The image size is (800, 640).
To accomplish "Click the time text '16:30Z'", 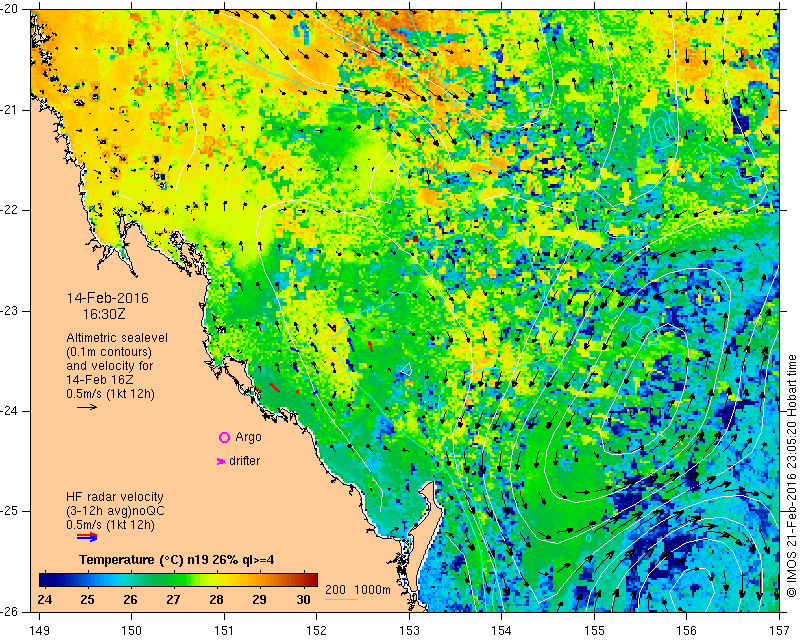I will (104, 314).
